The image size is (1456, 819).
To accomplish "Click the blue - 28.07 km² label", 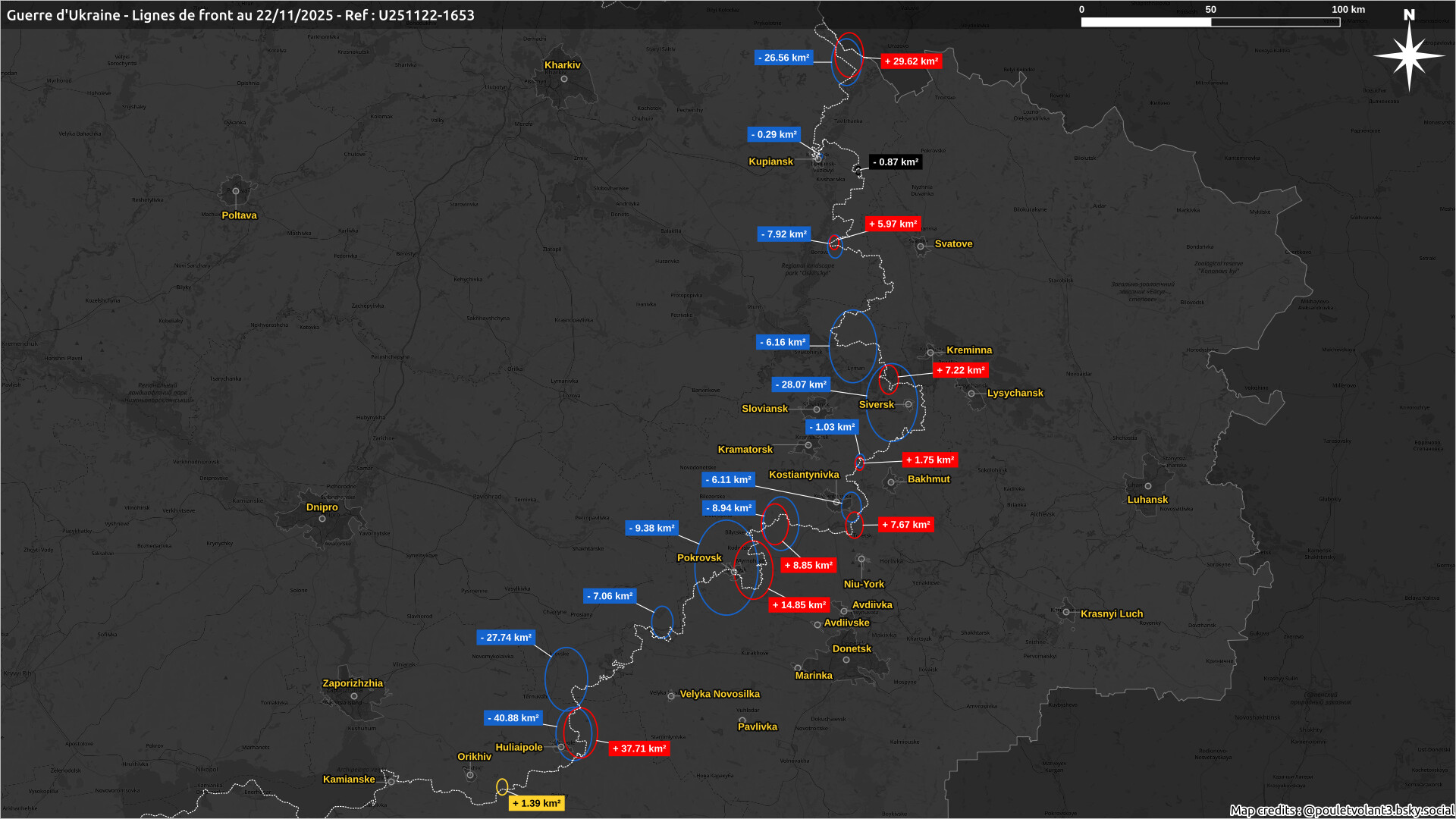I will 801,384.
